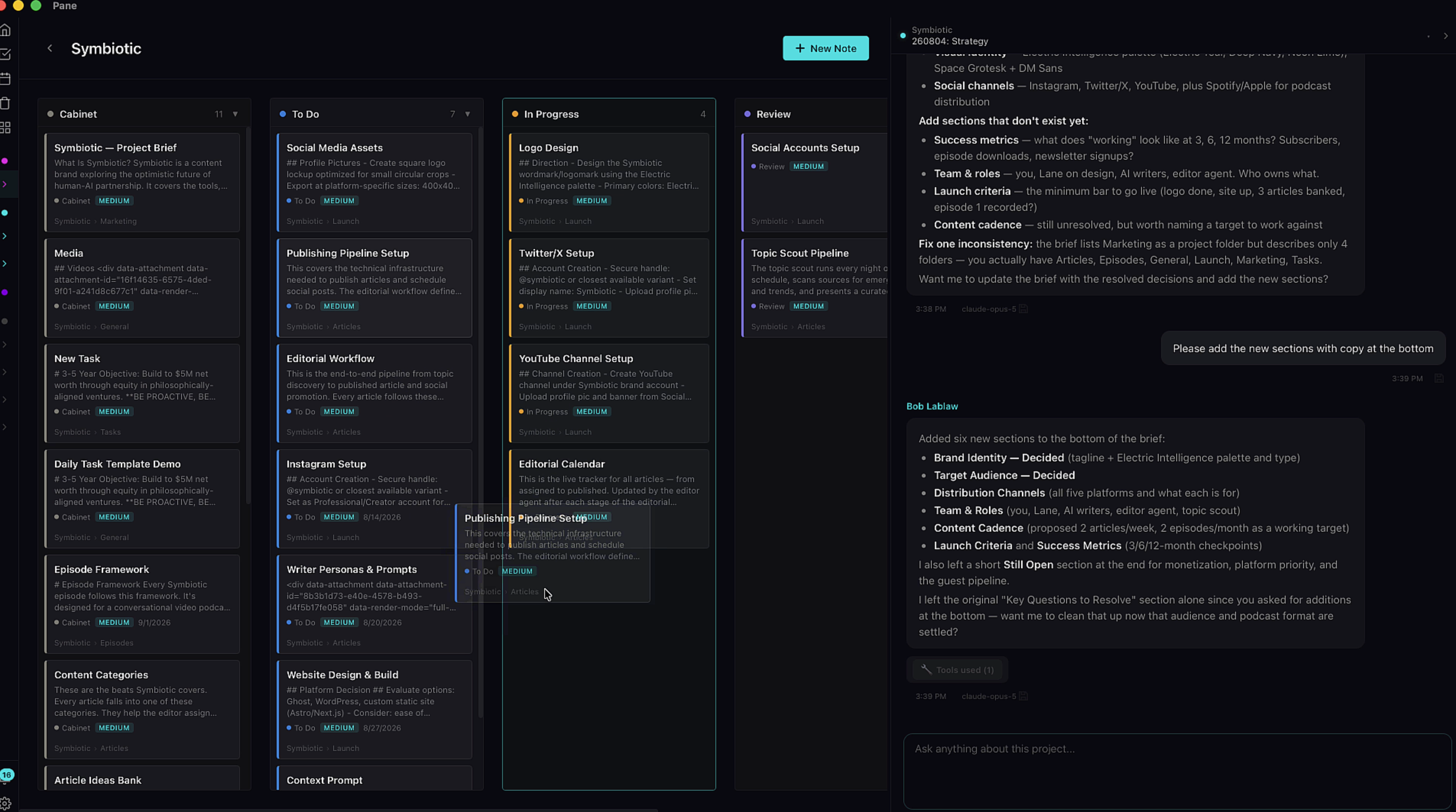1456x812 pixels.
Task: Open the Social Media Assets card
Action: point(374,183)
